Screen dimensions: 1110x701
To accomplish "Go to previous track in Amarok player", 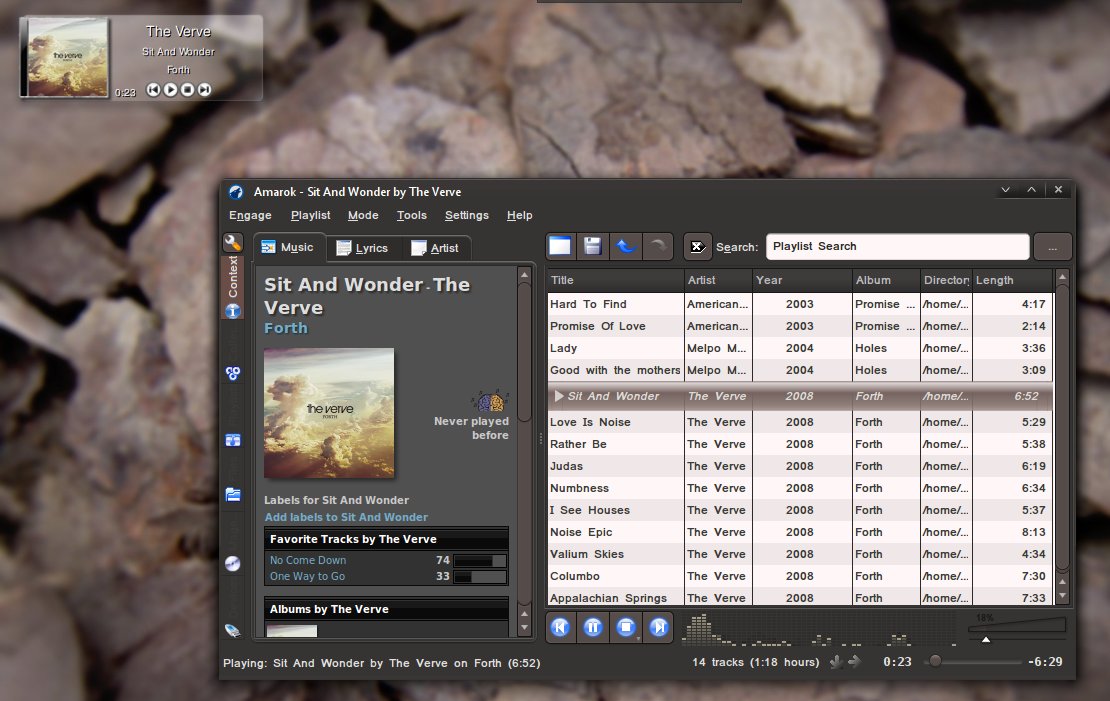I will click(x=560, y=627).
